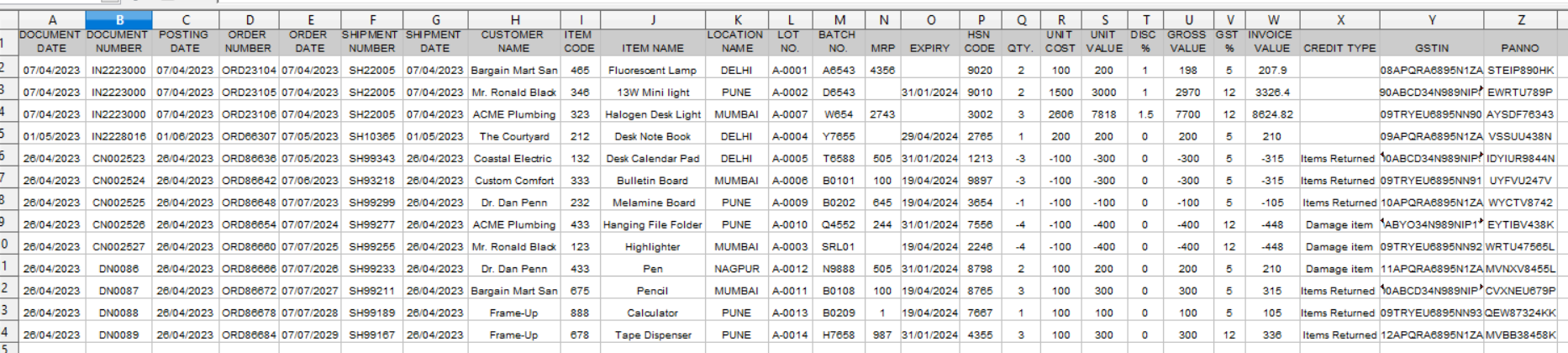This screenshot has height=353, width=1568.
Task: Select lot number A-0007
Action: (790, 114)
